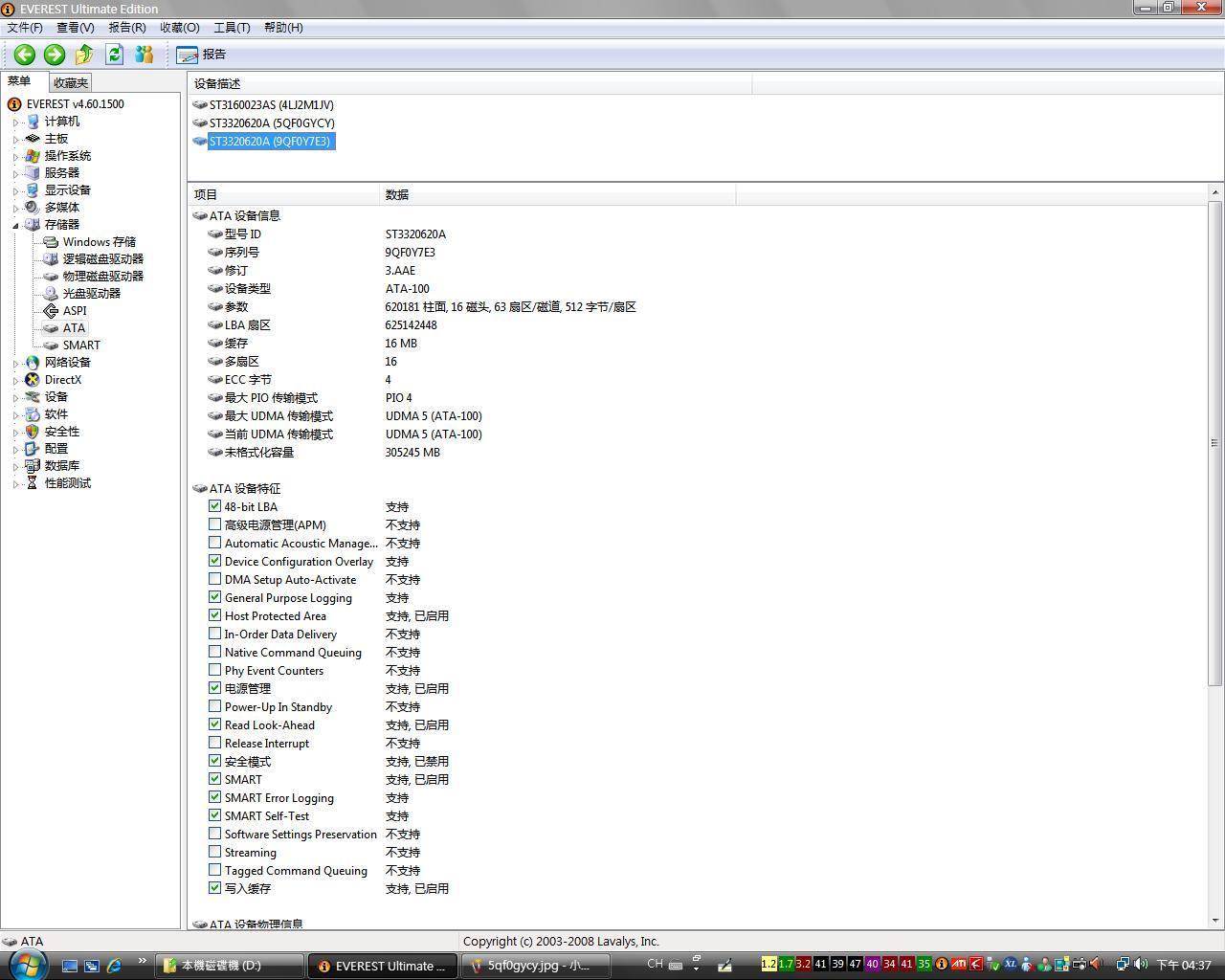The width and height of the screenshot is (1225, 980).
Task: Open the 工具(T) menu
Action: (x=231, y=27)
